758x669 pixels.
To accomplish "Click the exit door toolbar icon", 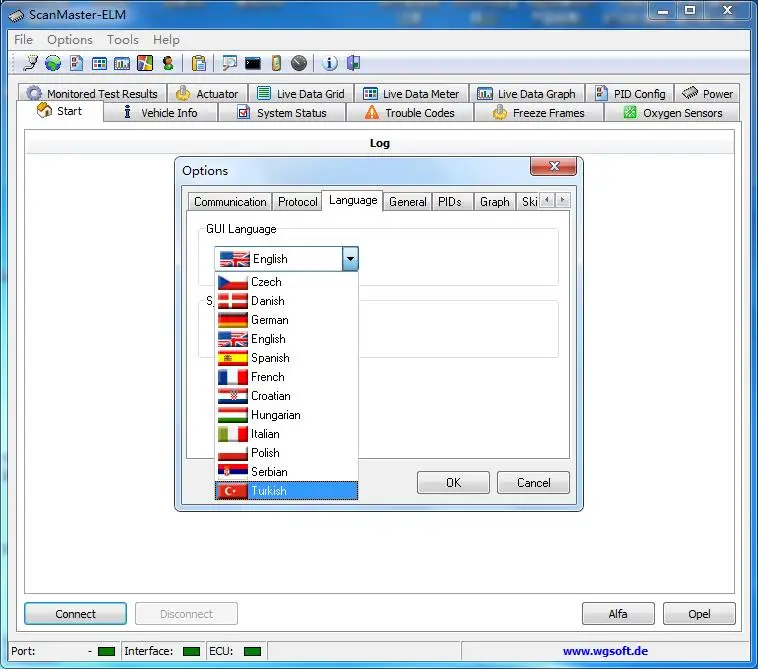I will click(x=353, y=63).
